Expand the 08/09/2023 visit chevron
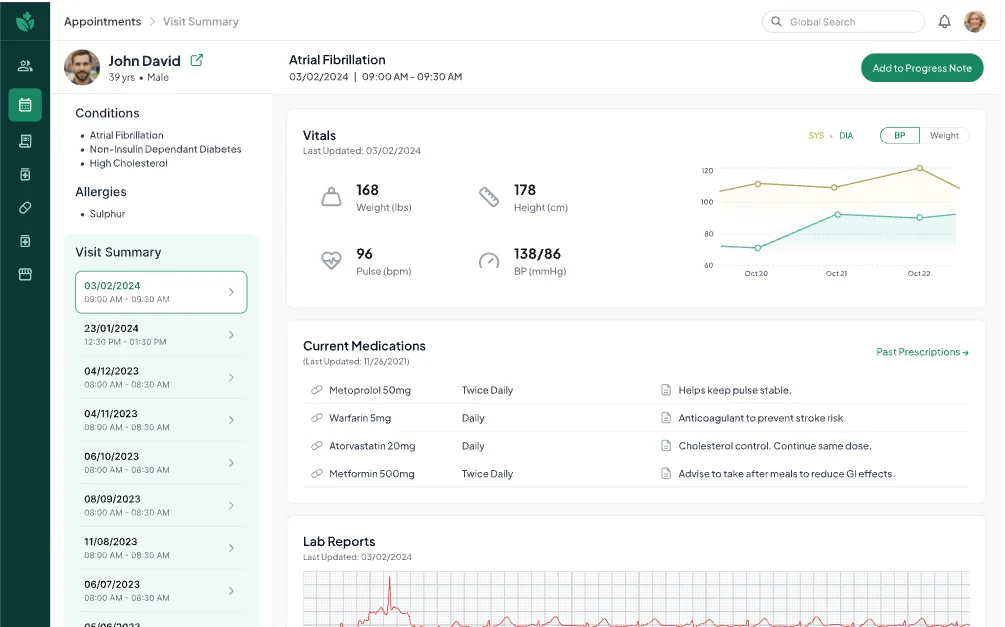The height and width of the screenshot is (627, 1005). (x=231, y=505)
